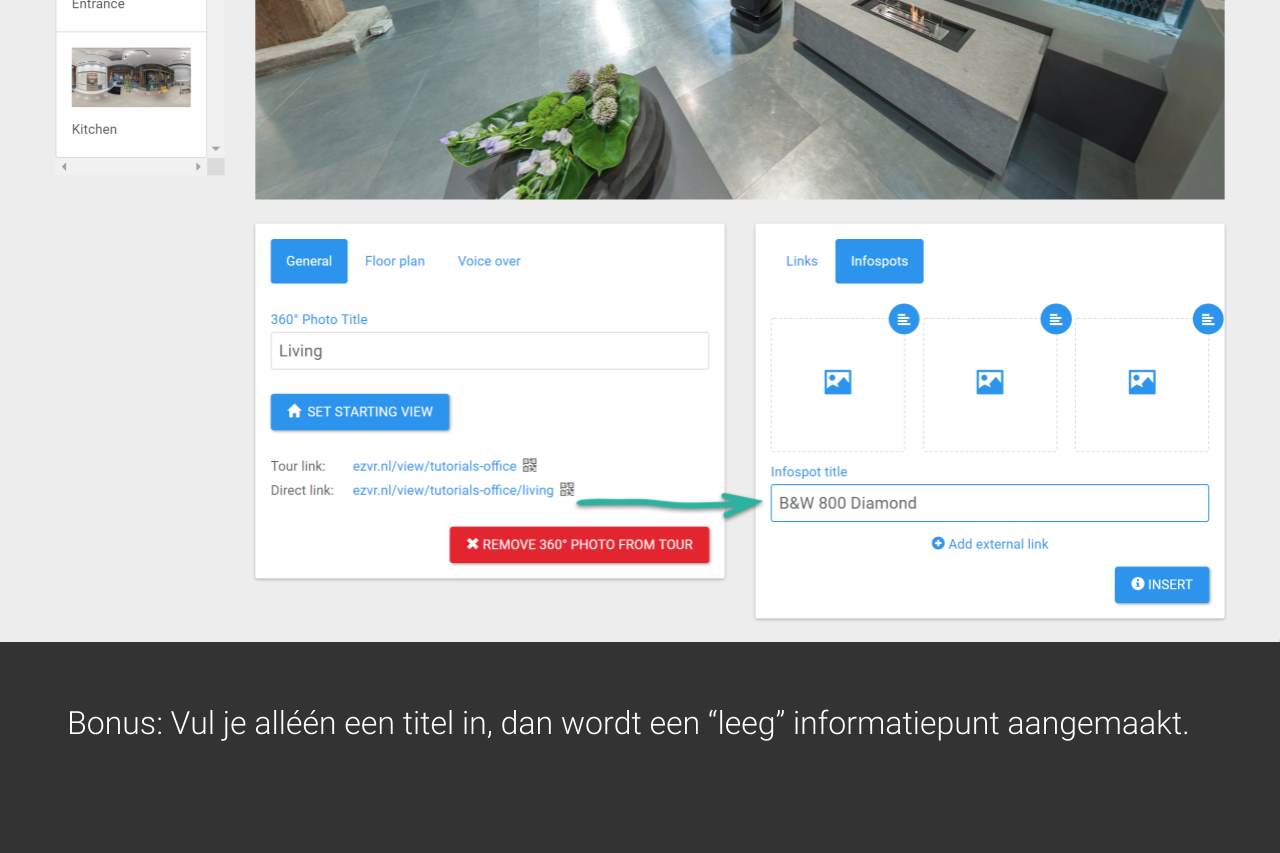Click the second infospot text icon
Viewport: 1280px width, 853px height.
pos(1056,319)
